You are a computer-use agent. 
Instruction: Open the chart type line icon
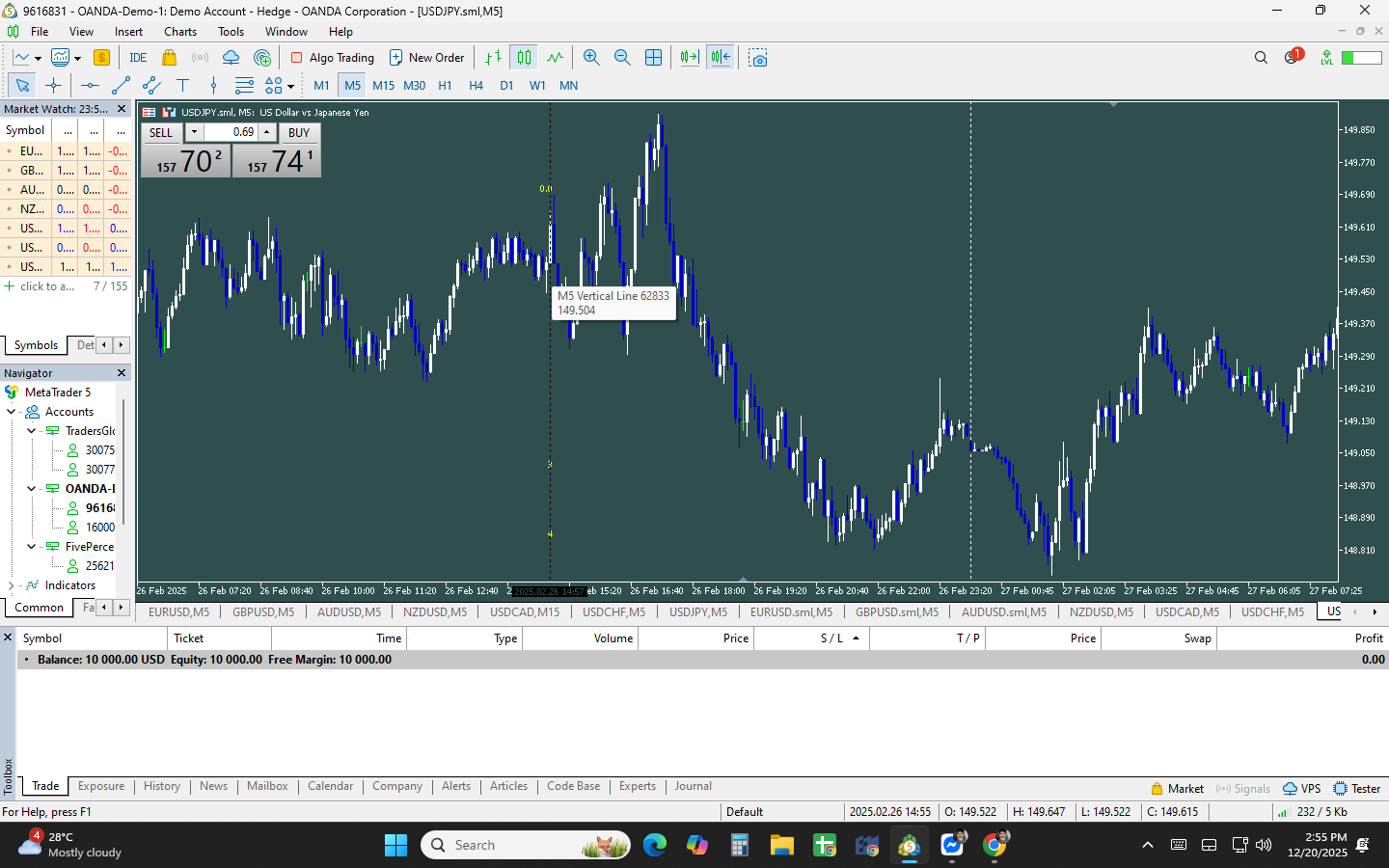pos(22,58)
